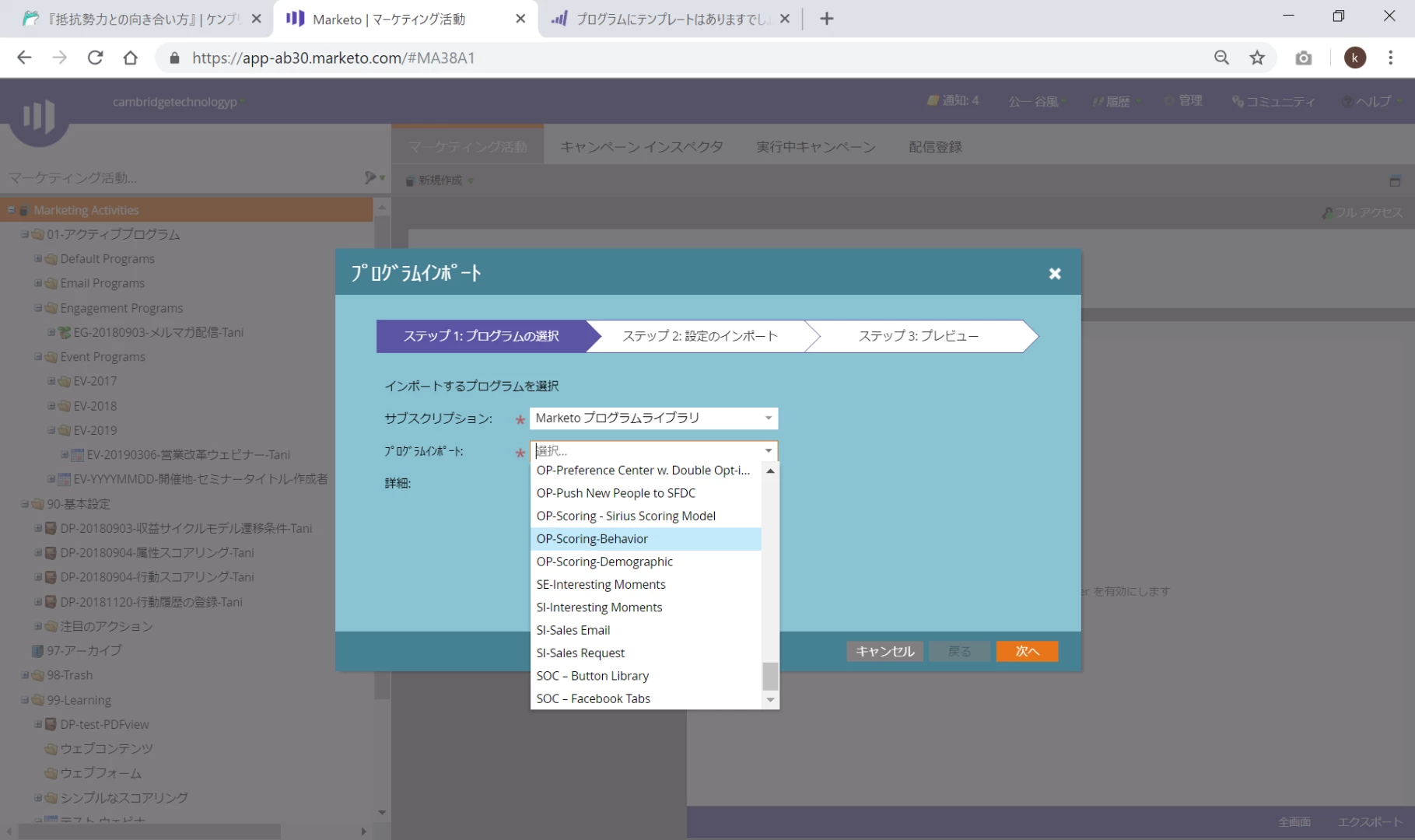Expand the 98-Trash folder

click(x=25, y=675)
